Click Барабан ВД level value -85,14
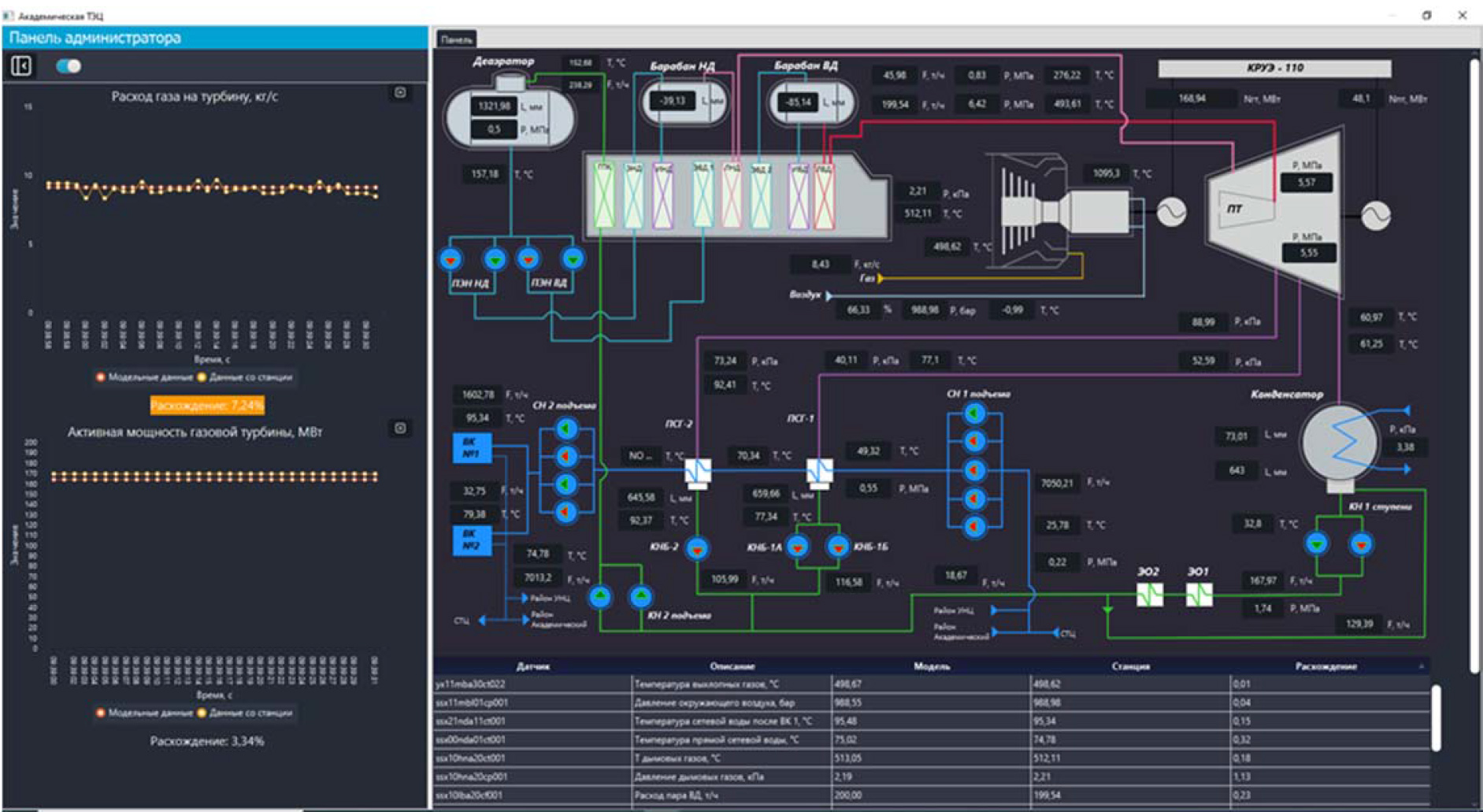 pyautogui.click(x=799, y=102)
